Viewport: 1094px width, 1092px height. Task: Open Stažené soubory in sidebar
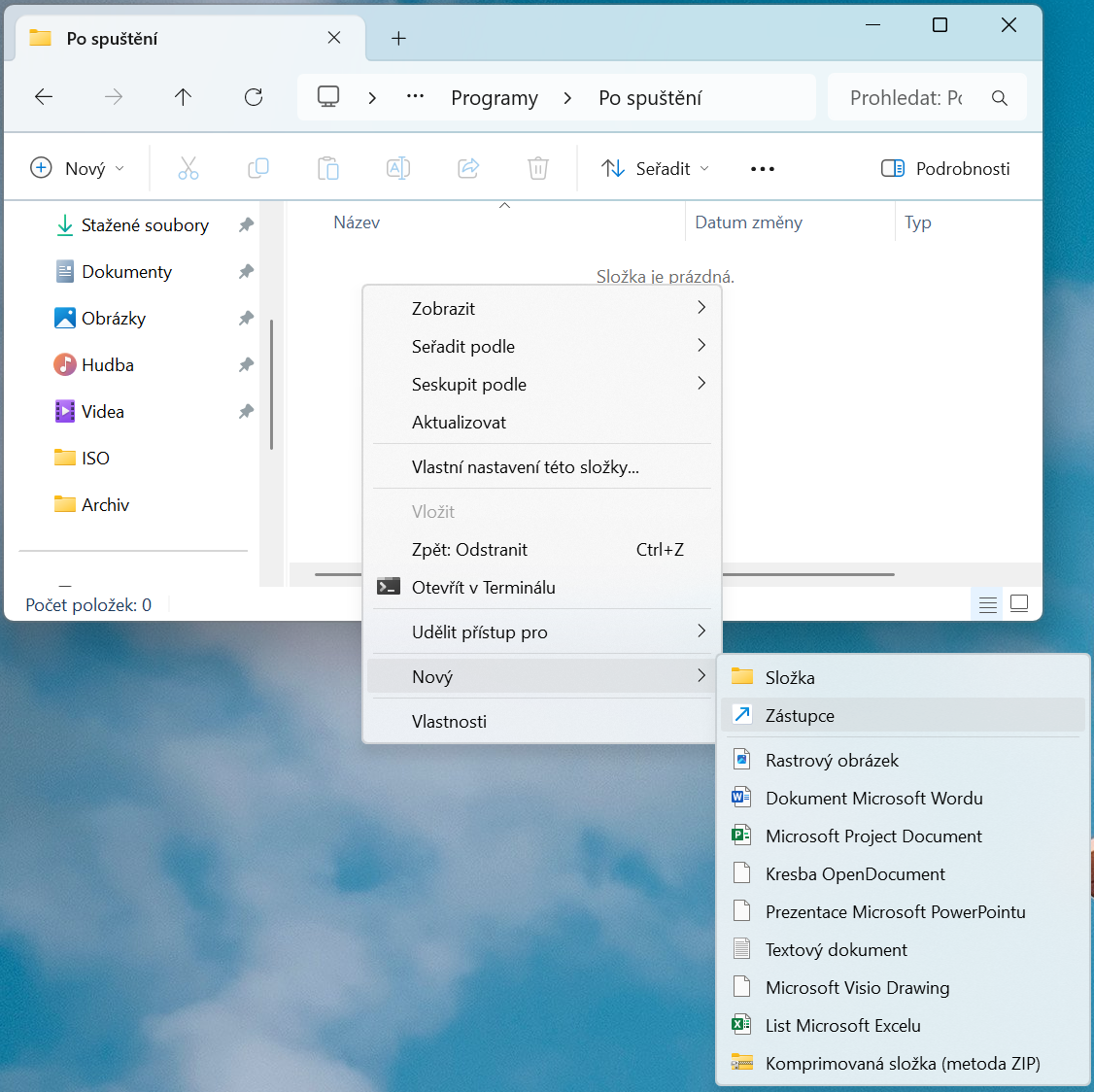[145, 225]
